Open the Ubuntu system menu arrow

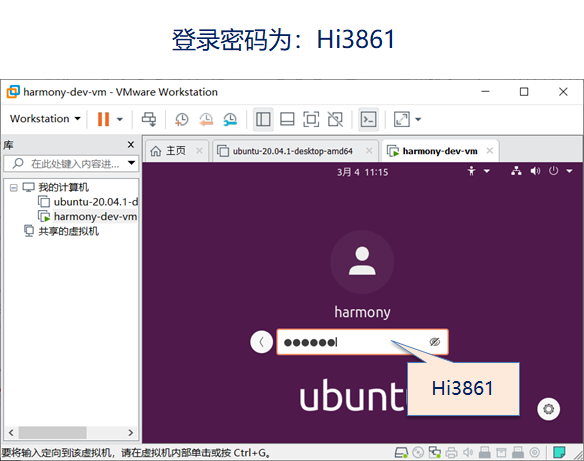pos(569,171)
